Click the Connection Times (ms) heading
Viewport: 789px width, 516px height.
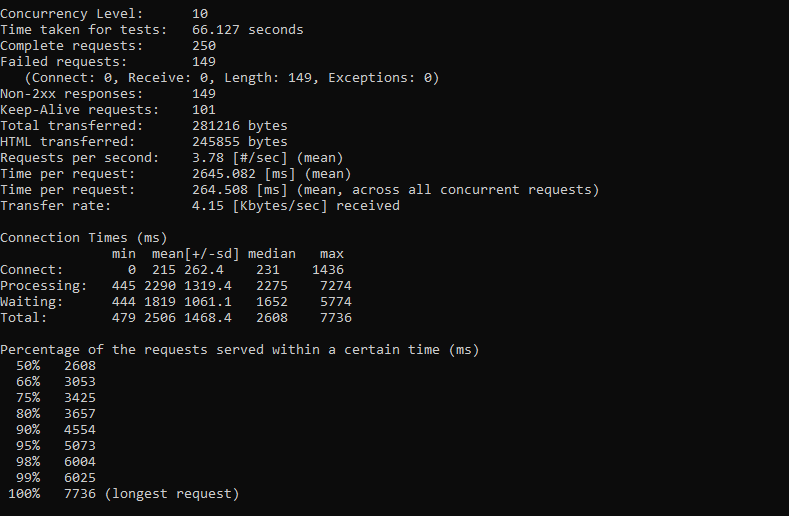[84, 238]
